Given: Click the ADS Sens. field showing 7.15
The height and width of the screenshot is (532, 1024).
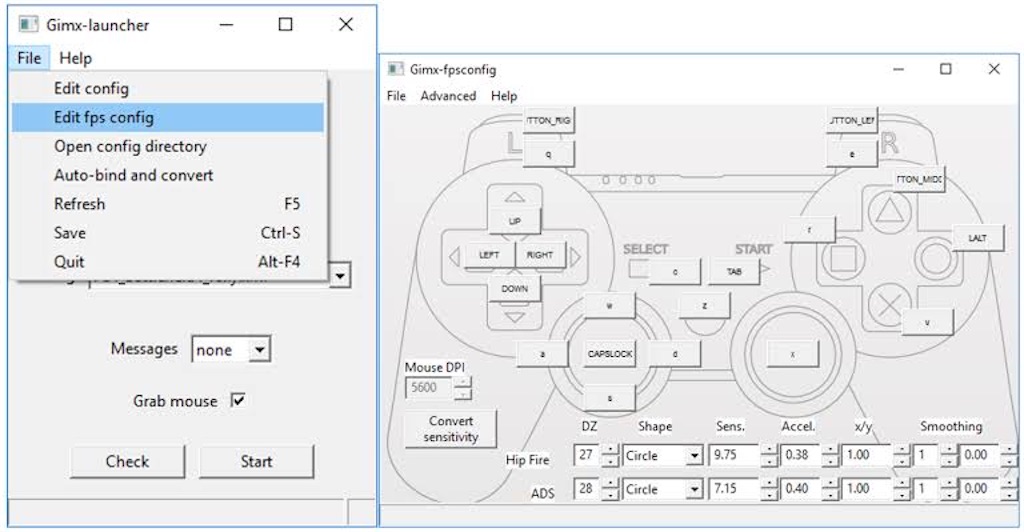Looking at the screenshot, I should (735, 489).
